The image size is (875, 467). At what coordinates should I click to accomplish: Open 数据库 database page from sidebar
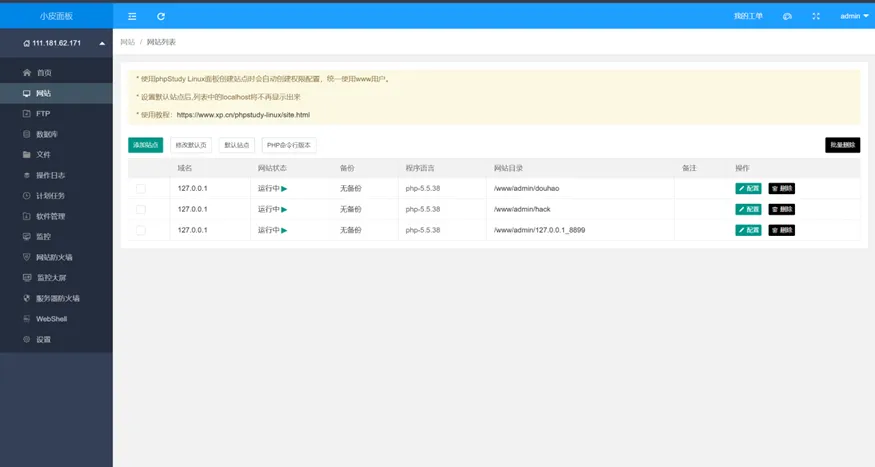point(46,134)
